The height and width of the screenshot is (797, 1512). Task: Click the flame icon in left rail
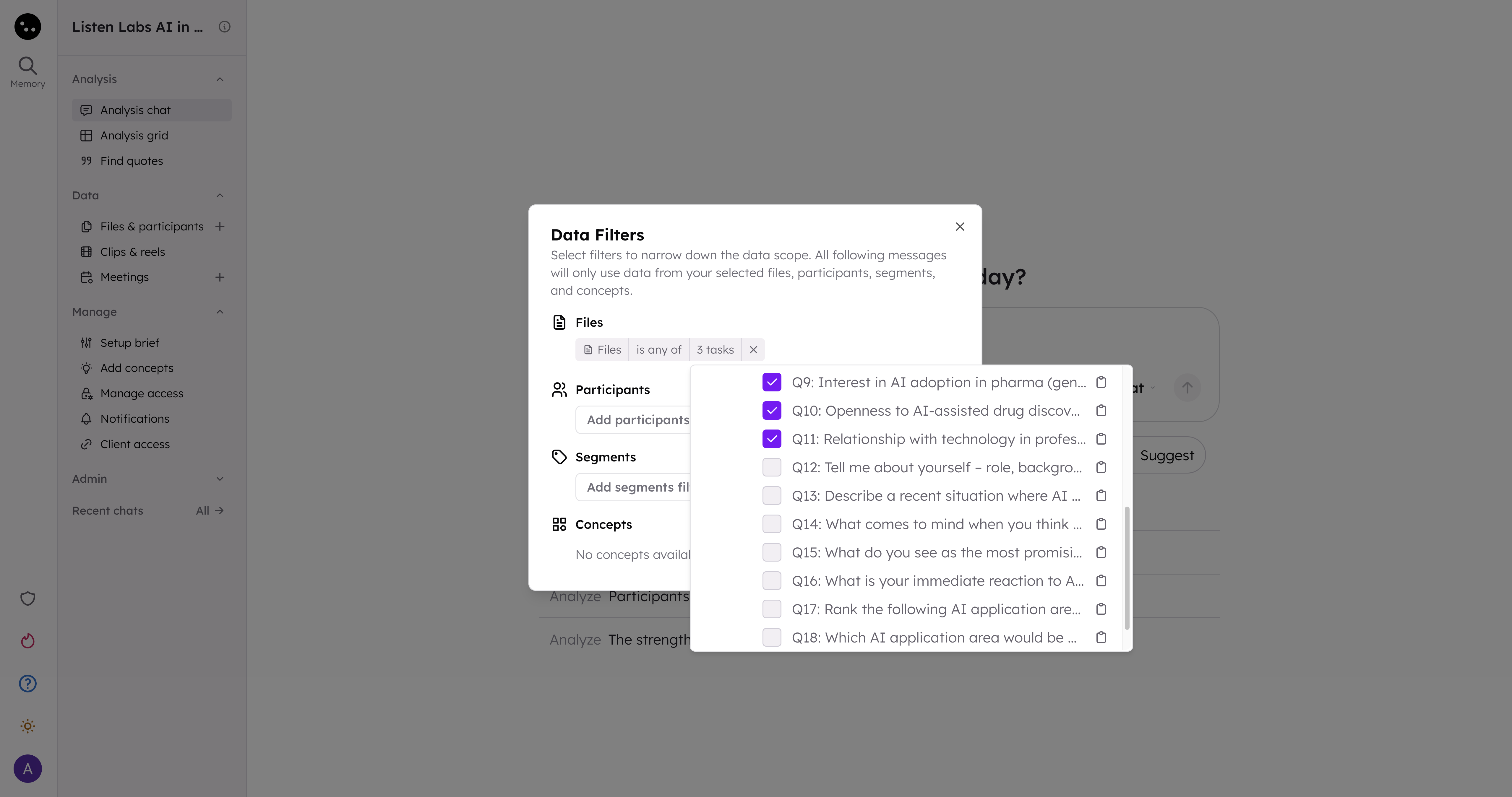click(x=27, y=641)
